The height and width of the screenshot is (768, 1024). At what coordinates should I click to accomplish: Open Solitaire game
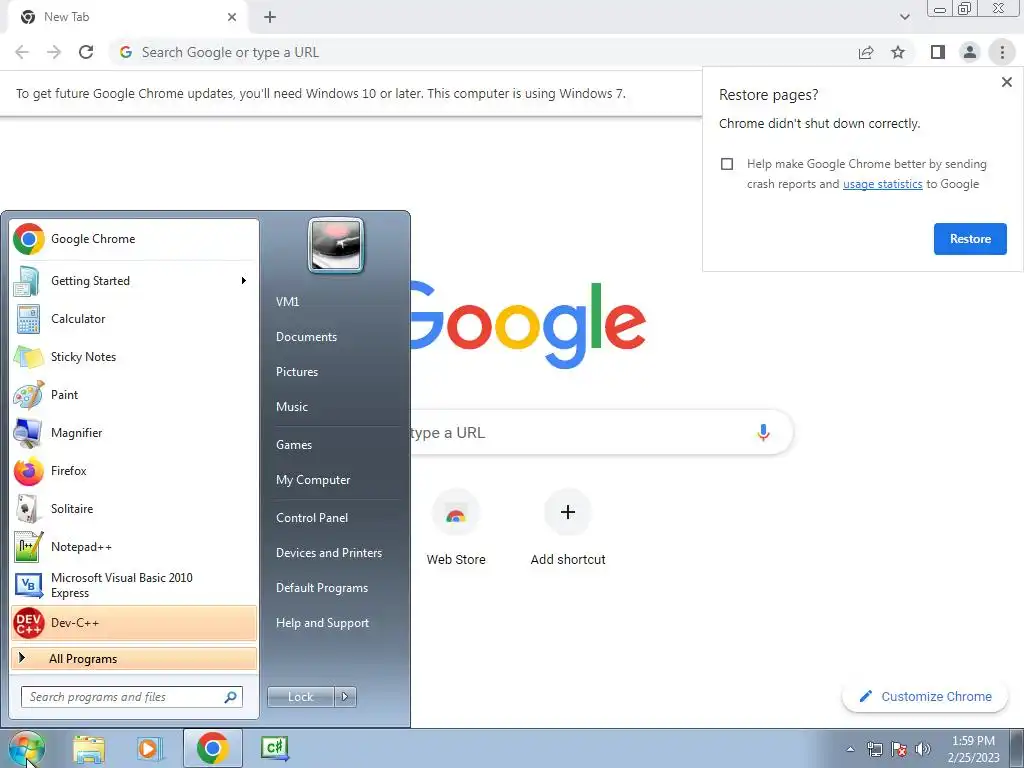point(134,509)
